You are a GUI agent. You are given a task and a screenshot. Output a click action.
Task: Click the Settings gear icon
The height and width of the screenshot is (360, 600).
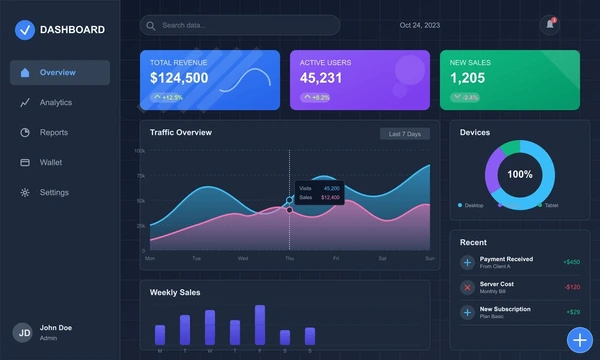click(x=25, y=192)
